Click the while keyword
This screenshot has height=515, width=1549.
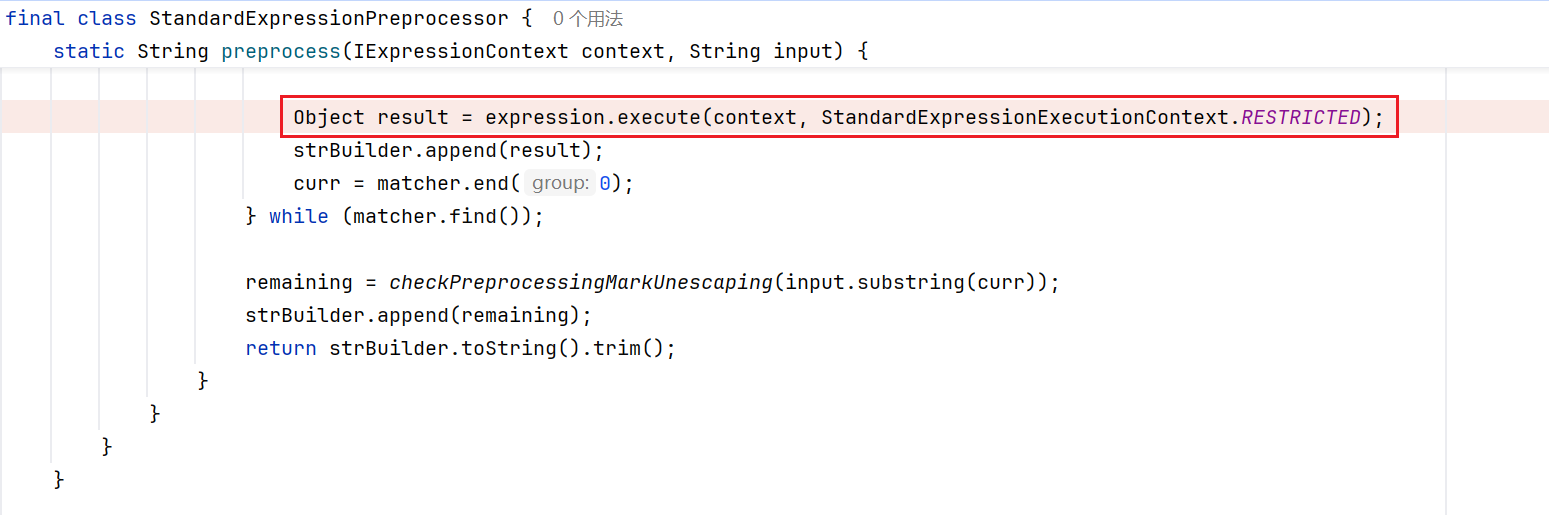299,216
